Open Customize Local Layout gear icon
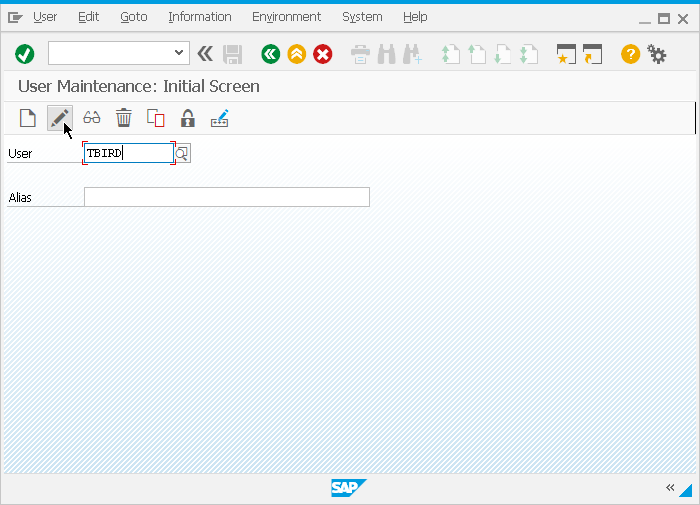This screenshot has width=700, height=505. (x=657, y=54)
